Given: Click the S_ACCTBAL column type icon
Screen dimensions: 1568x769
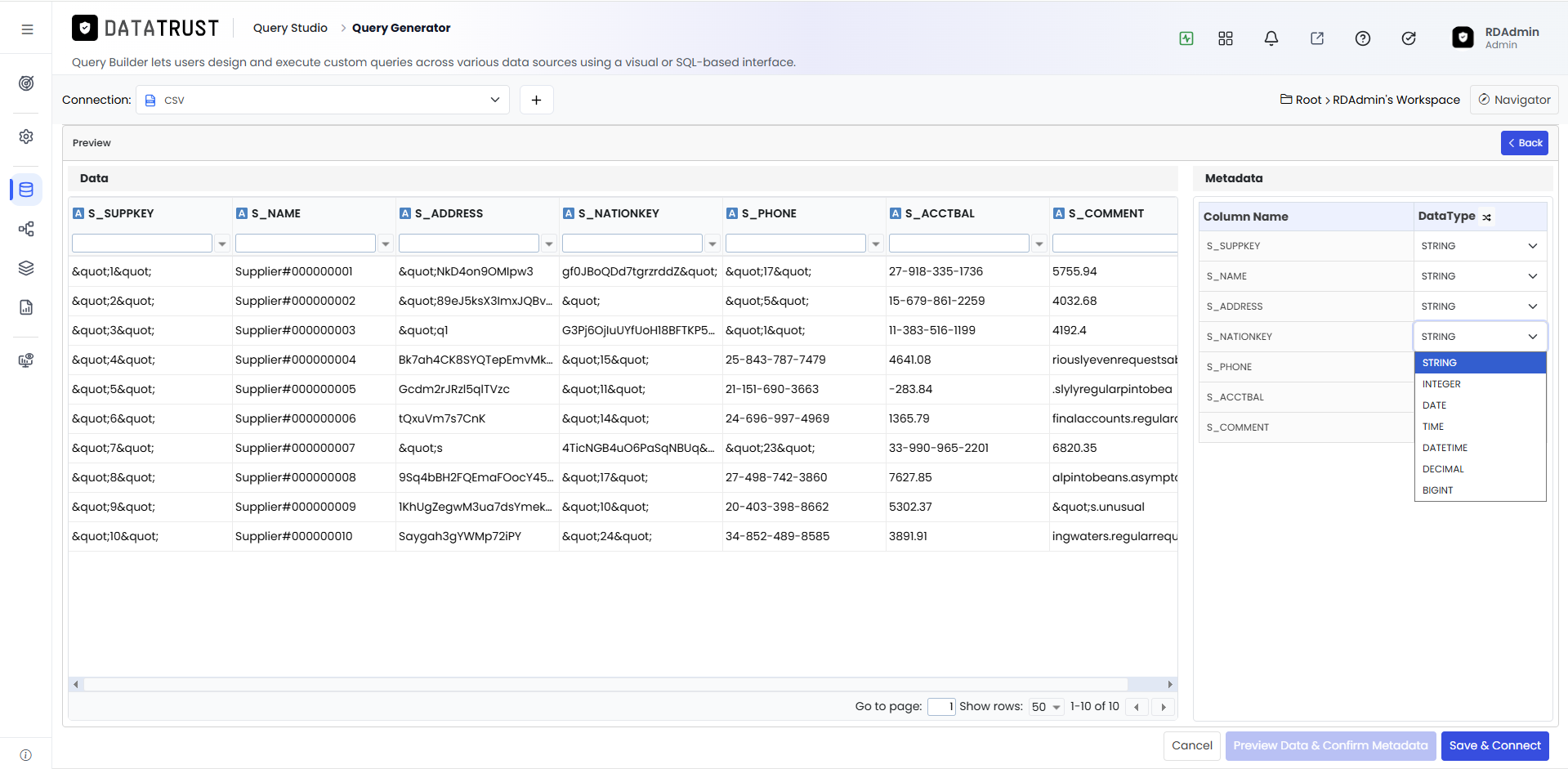Looking at the screenshot, I should pyautogui.click(x=896, y=213).
